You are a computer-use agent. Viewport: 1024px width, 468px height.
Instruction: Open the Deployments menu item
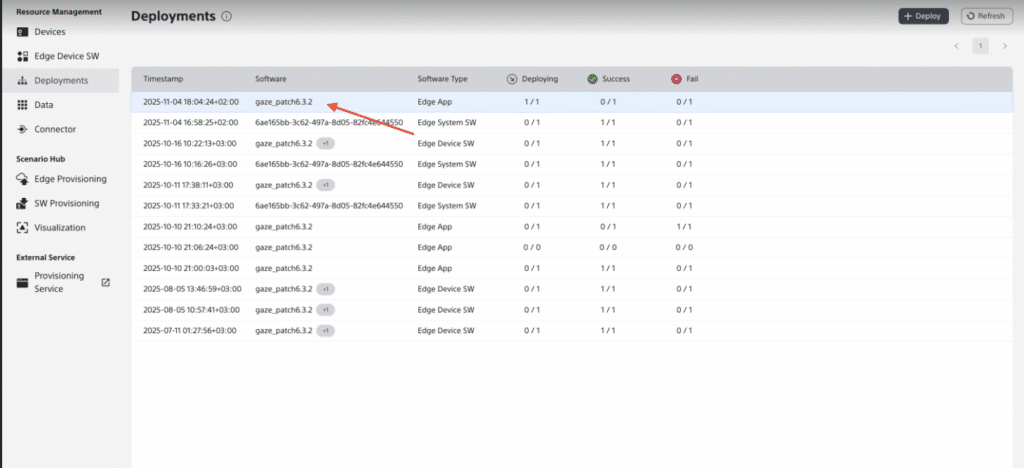(60, 81)
